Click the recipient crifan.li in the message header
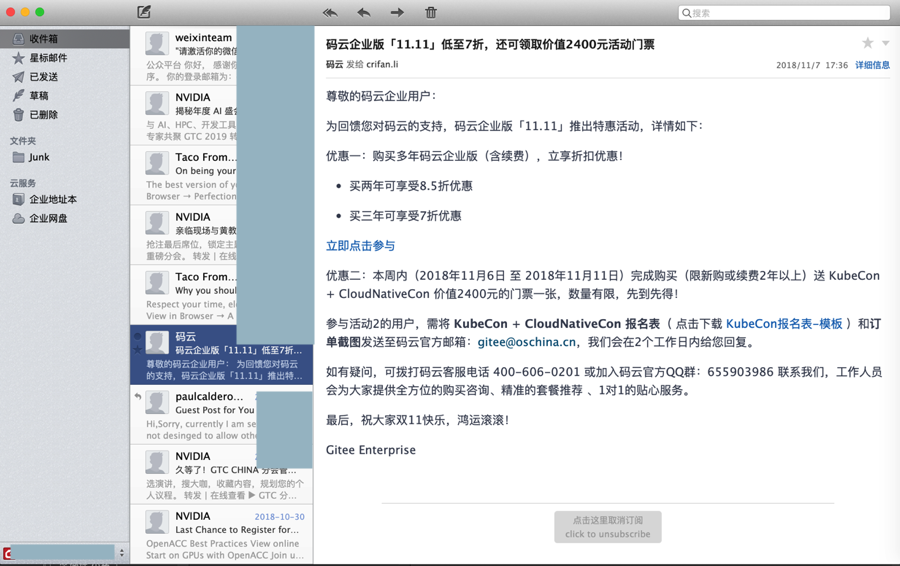 tap(382, 64)
